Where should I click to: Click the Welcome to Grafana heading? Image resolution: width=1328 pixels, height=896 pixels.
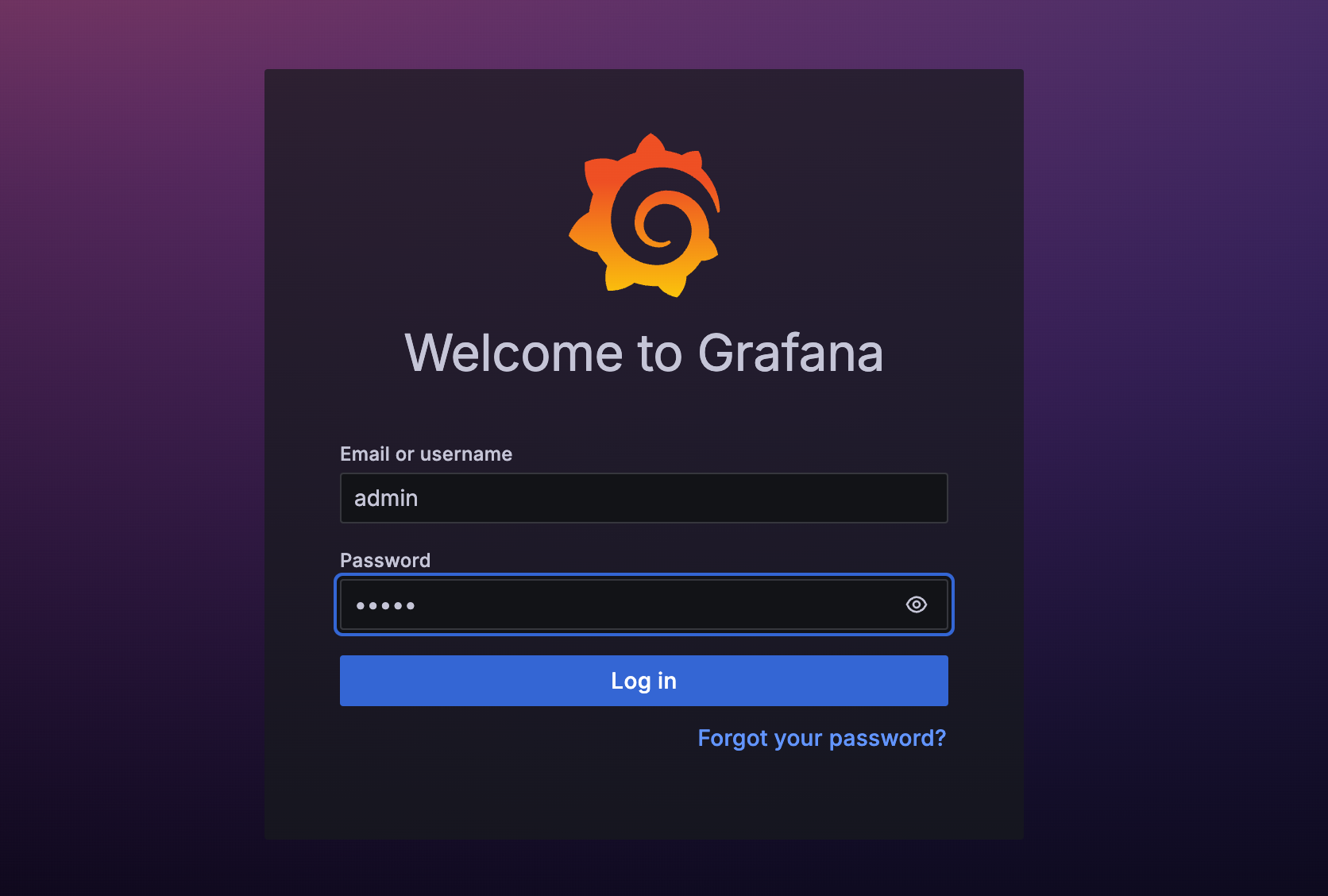pyautogui.click(x=643, y=353)
